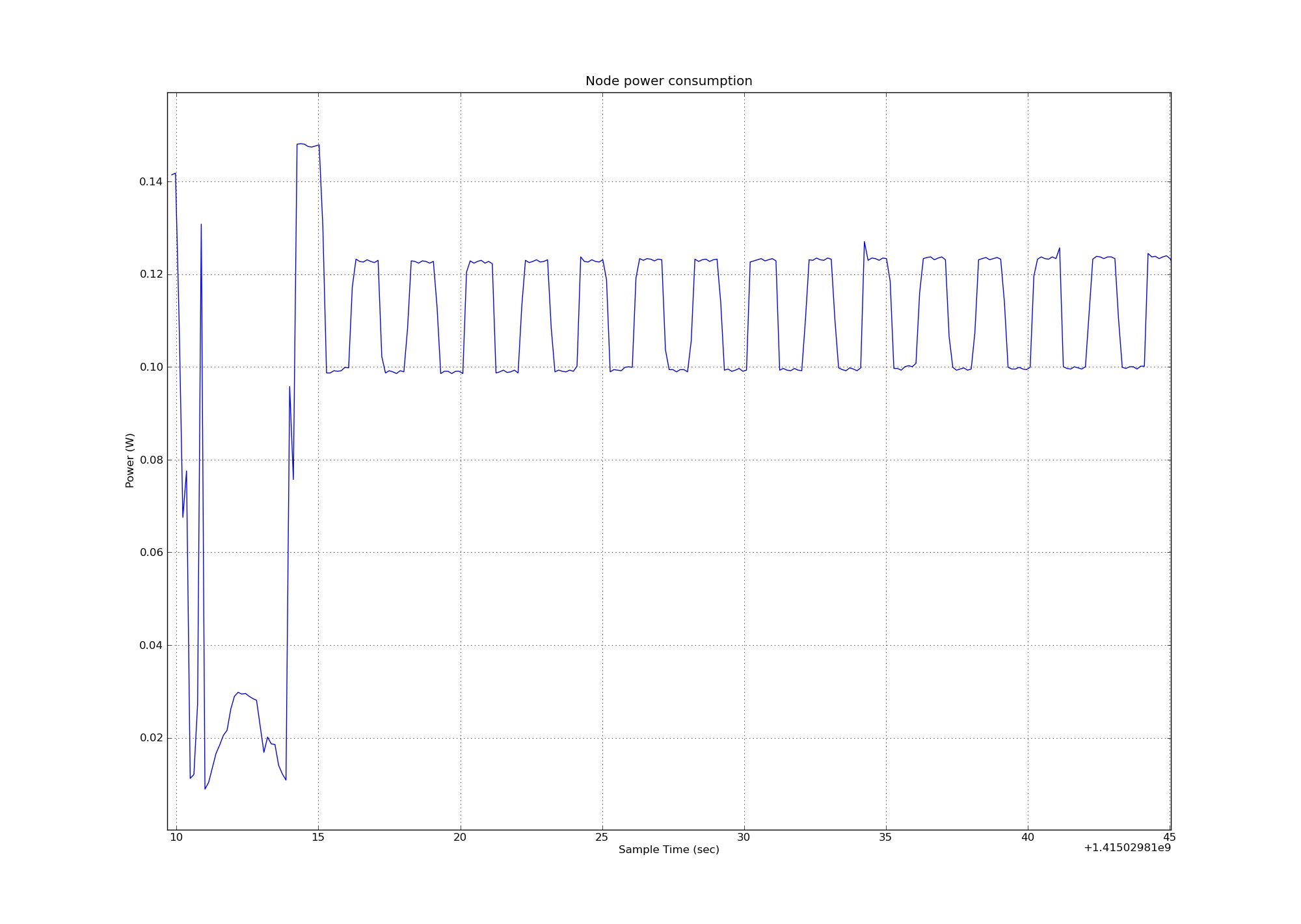Click the 'Node power consumption' chart title
The image size is (1301, 924).
tap(669, 81)
